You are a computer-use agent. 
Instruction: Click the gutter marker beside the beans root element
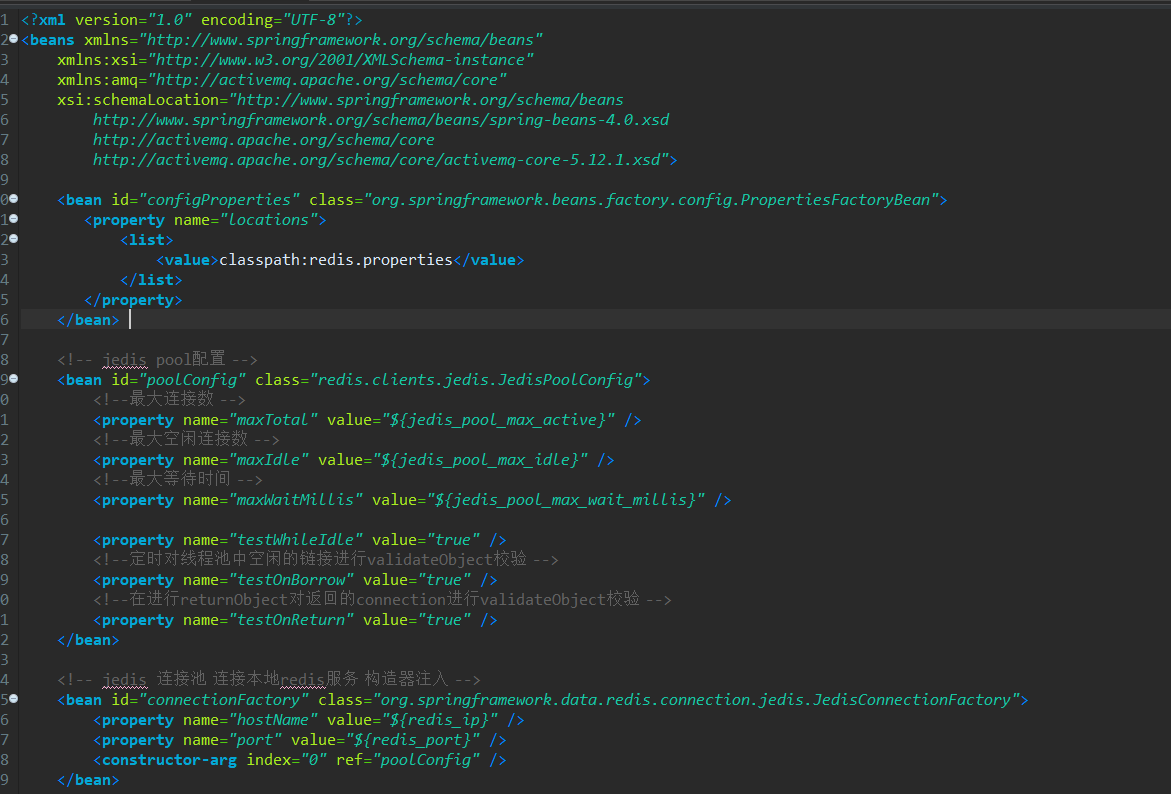tap(13, 39)
